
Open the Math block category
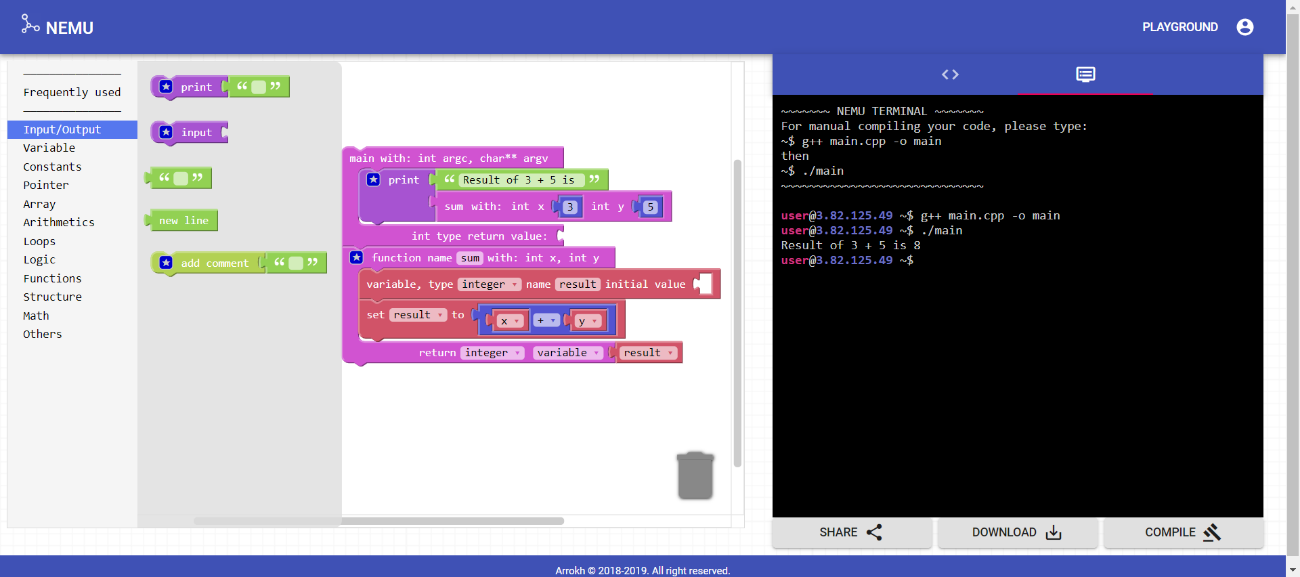coord(72,316)
